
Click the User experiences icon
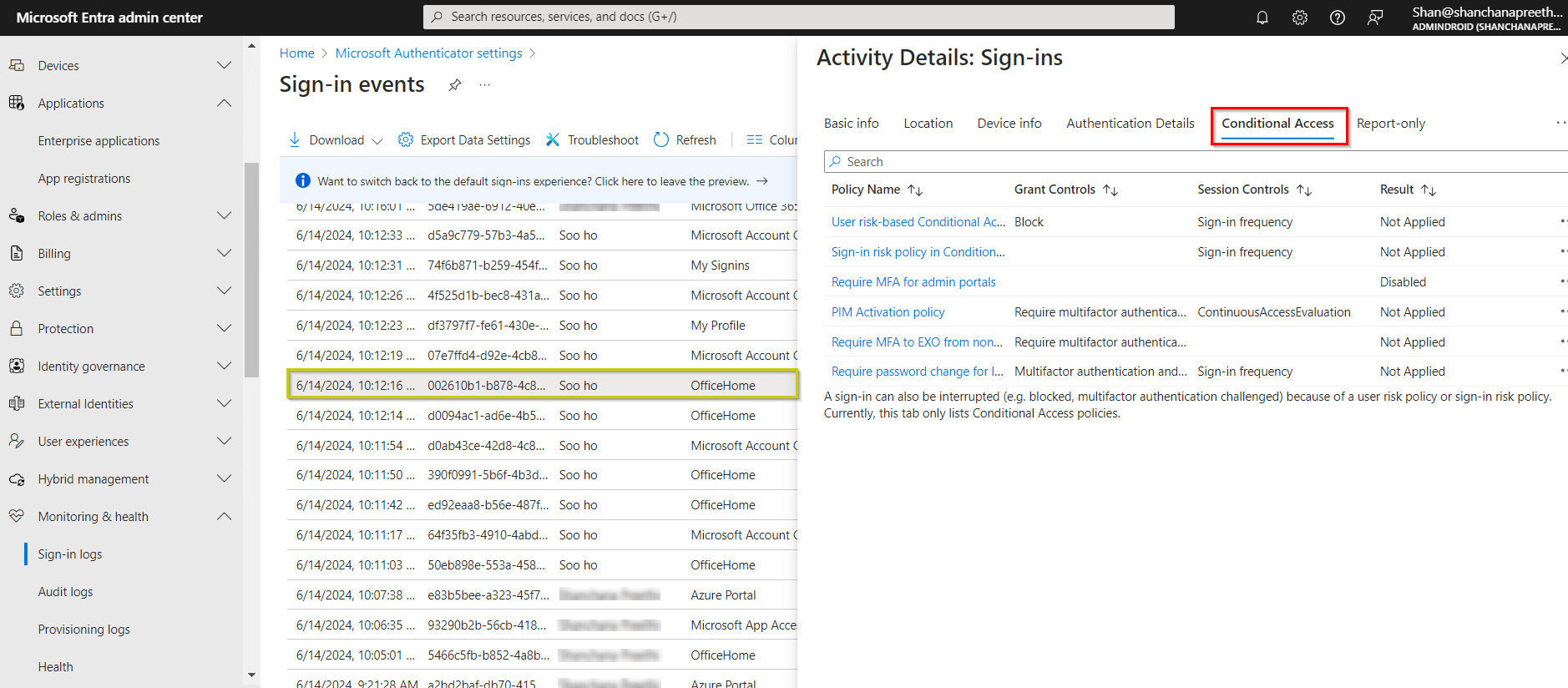17,441
